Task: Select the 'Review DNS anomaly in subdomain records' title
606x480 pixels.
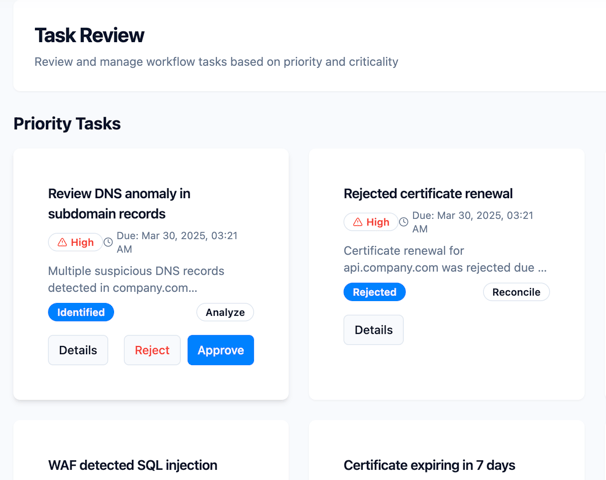Action: [x=119, y=203]
